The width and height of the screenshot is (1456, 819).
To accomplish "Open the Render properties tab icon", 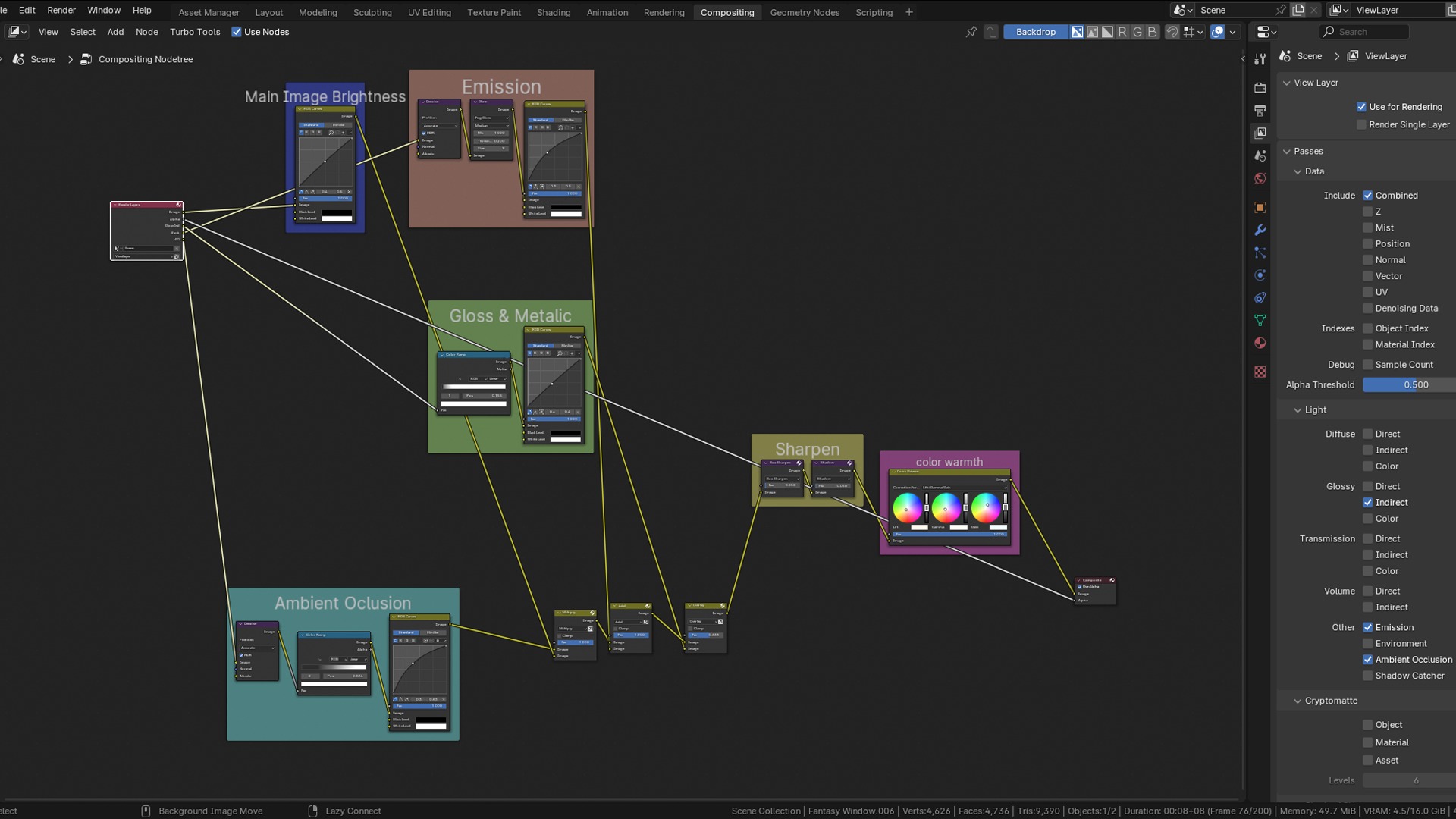I will tap(1260, 87).
